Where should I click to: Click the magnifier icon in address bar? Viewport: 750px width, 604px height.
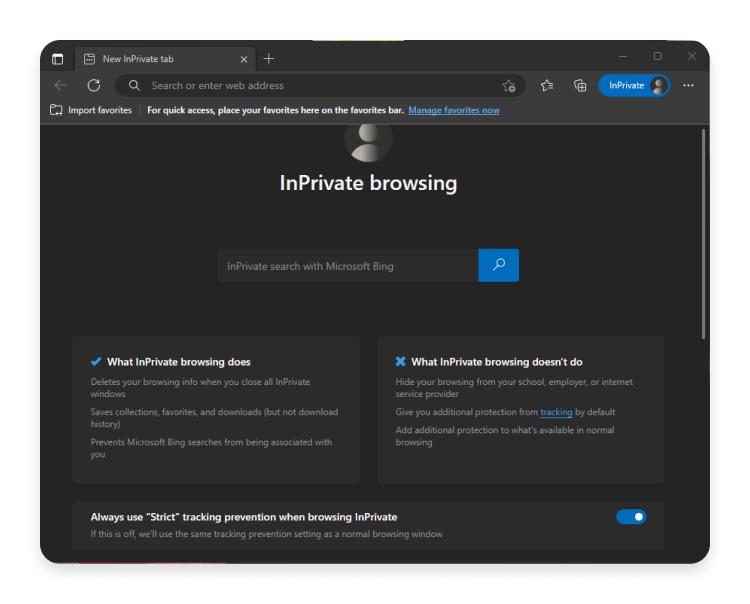coord(134,86)
